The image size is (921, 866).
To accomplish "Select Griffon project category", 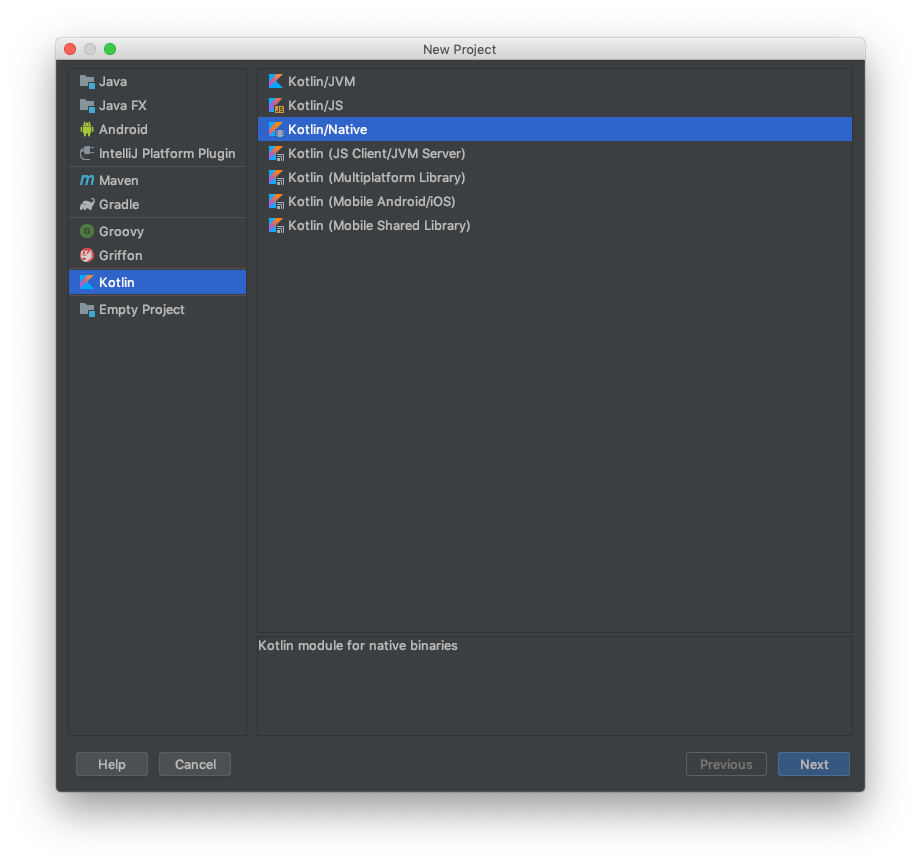I will point(157,256).
